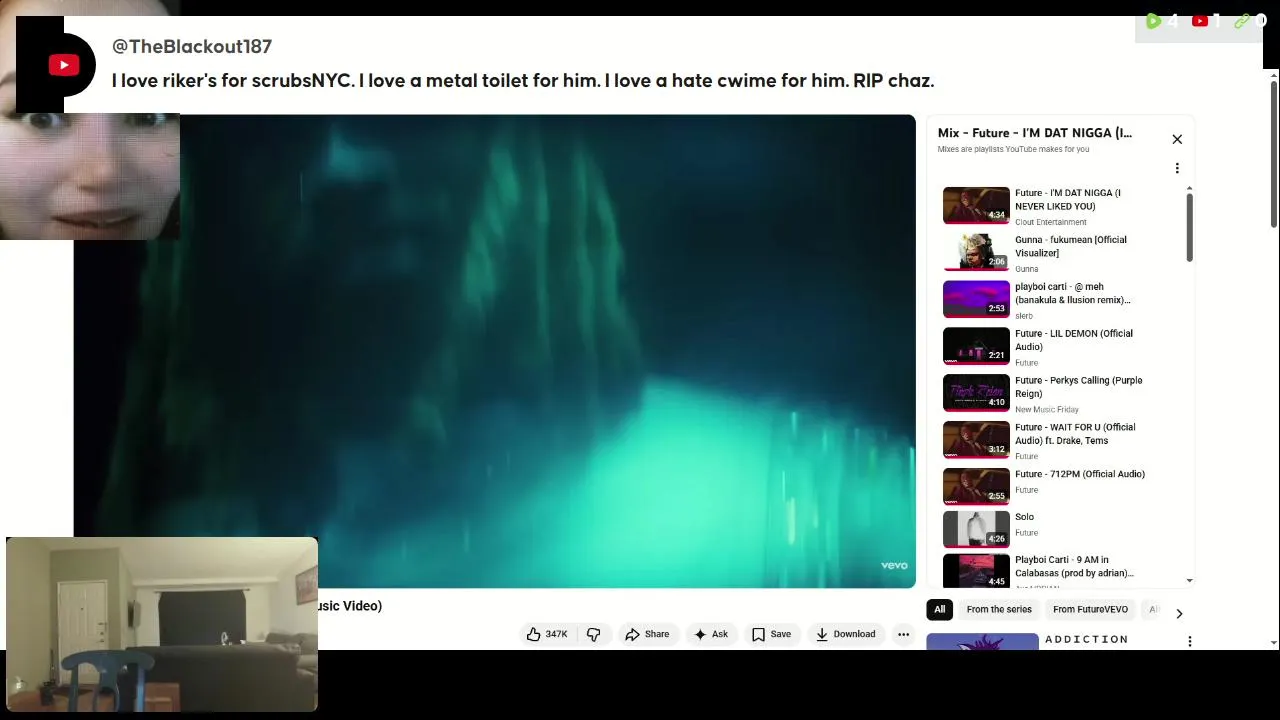1280x720 pixels.
Task: Close the Mix playlist panel
Action: [x=1177, y=139]
